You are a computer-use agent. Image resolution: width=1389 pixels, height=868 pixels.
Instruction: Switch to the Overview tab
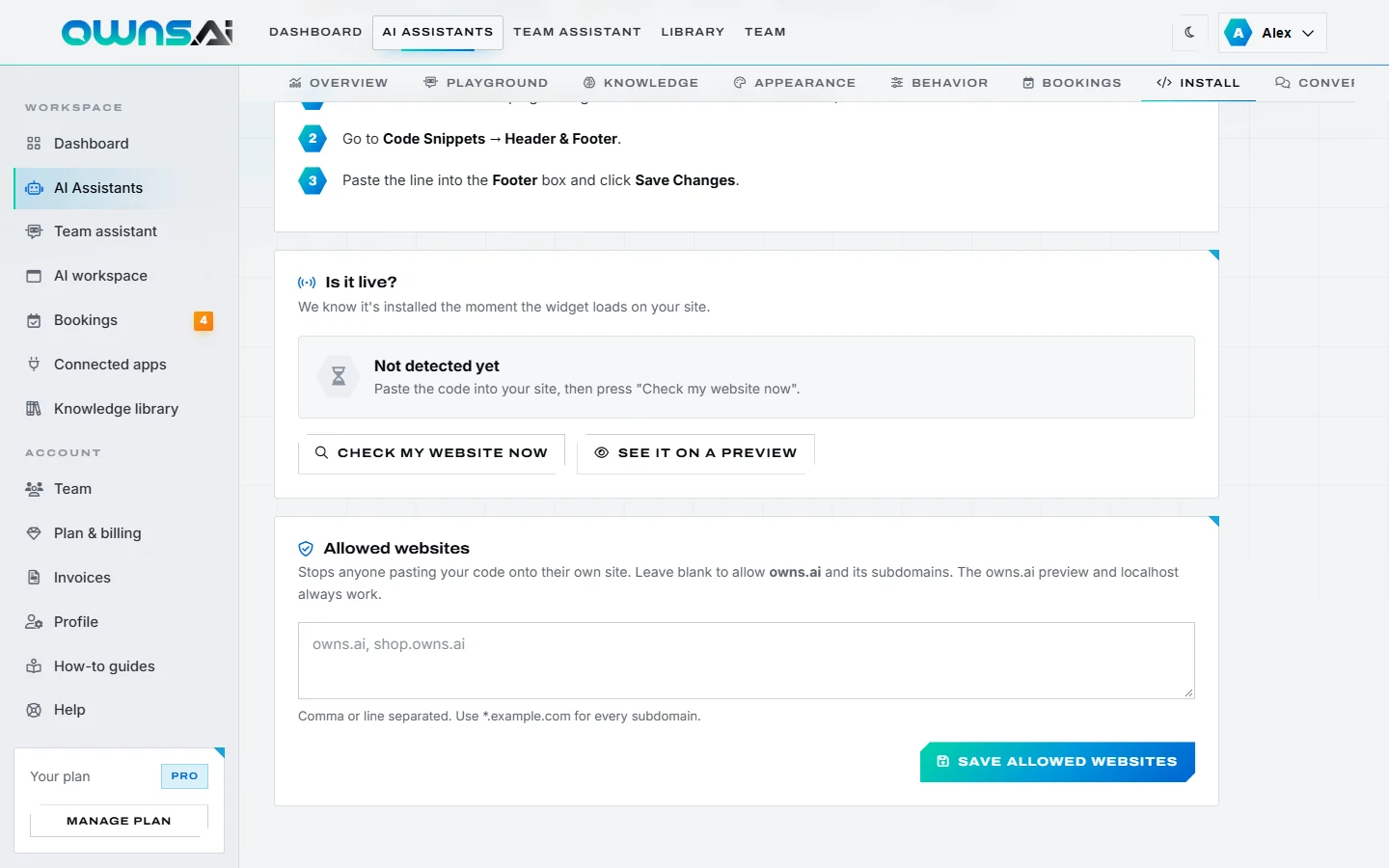coord(338,83)
